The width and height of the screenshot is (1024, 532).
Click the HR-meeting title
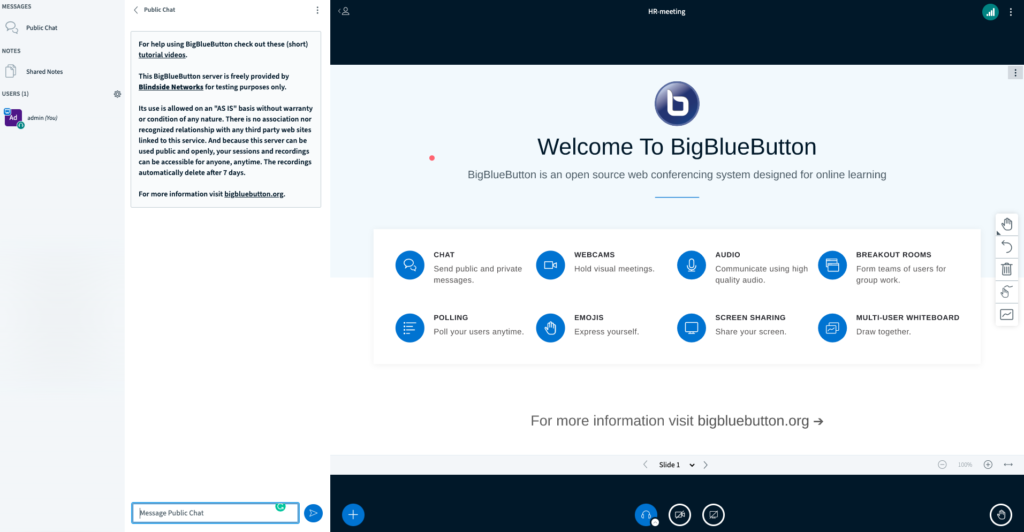click(x=666, y=12)
